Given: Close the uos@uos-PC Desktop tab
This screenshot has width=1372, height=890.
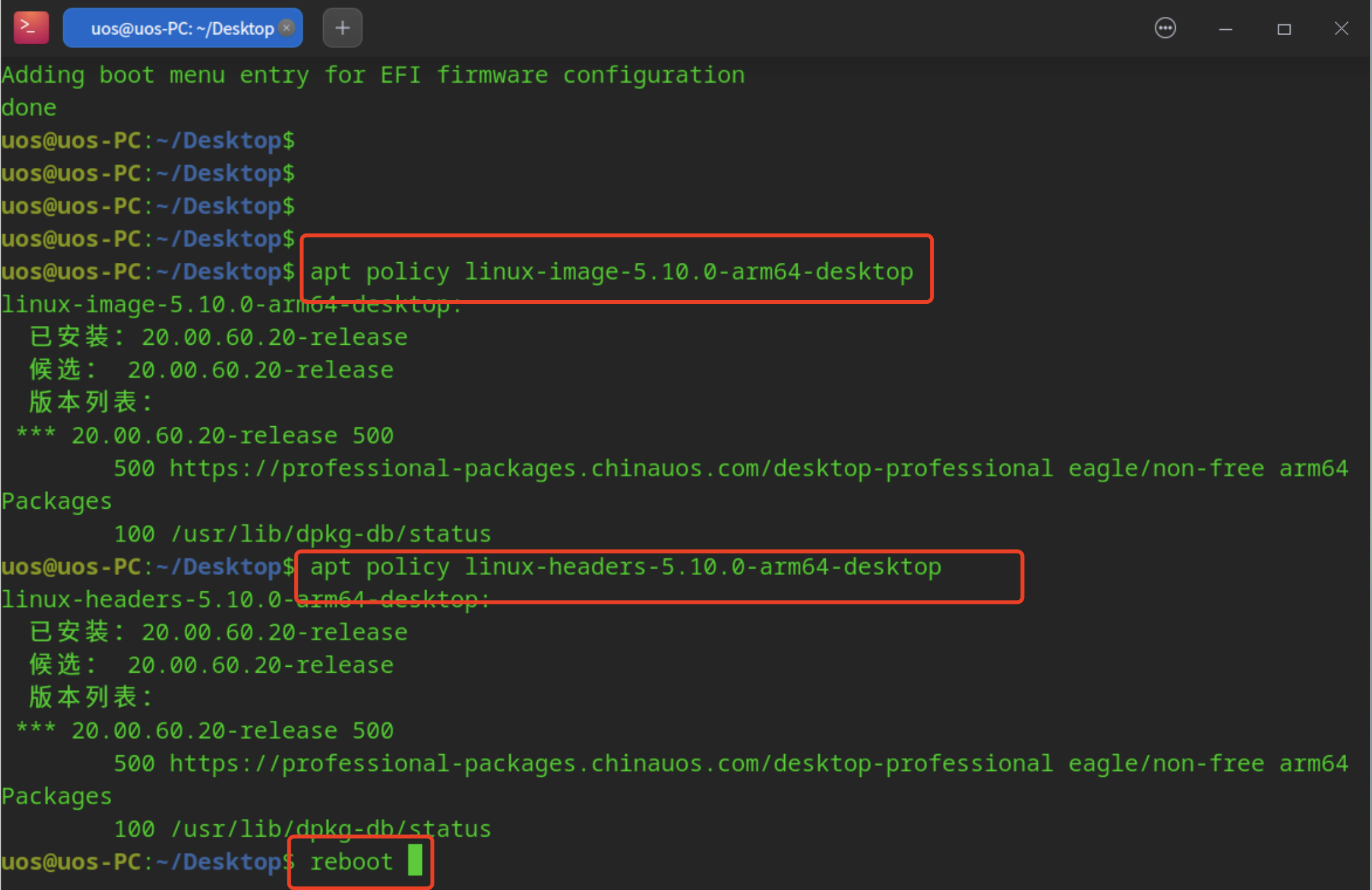Looking at the screenshot, I should point(286,28).
